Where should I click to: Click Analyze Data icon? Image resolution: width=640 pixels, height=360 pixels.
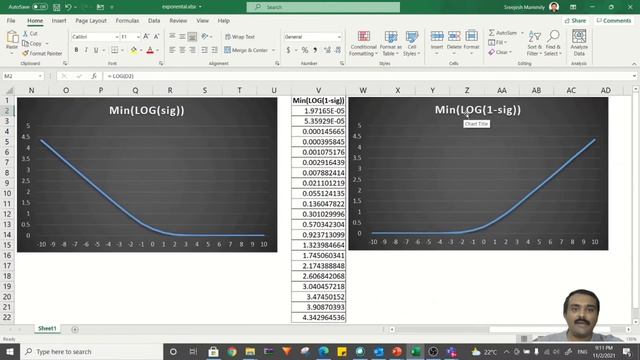(x=579, y=37)
